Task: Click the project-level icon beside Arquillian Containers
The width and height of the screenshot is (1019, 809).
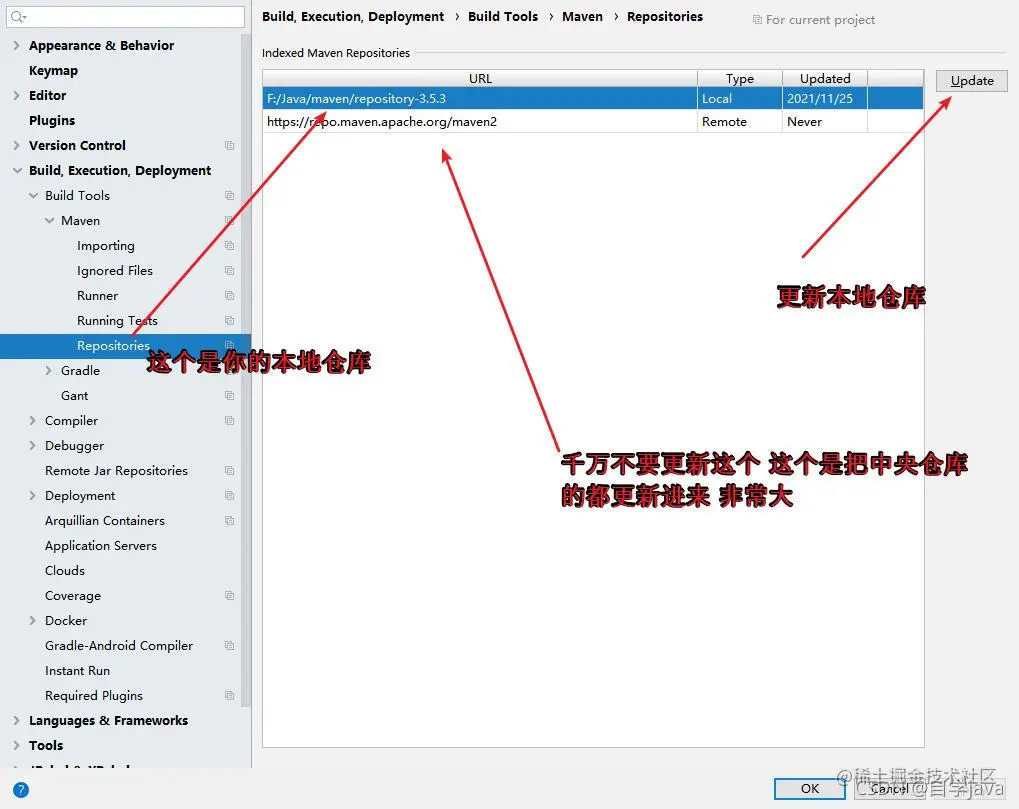Action: click(229, 520)
